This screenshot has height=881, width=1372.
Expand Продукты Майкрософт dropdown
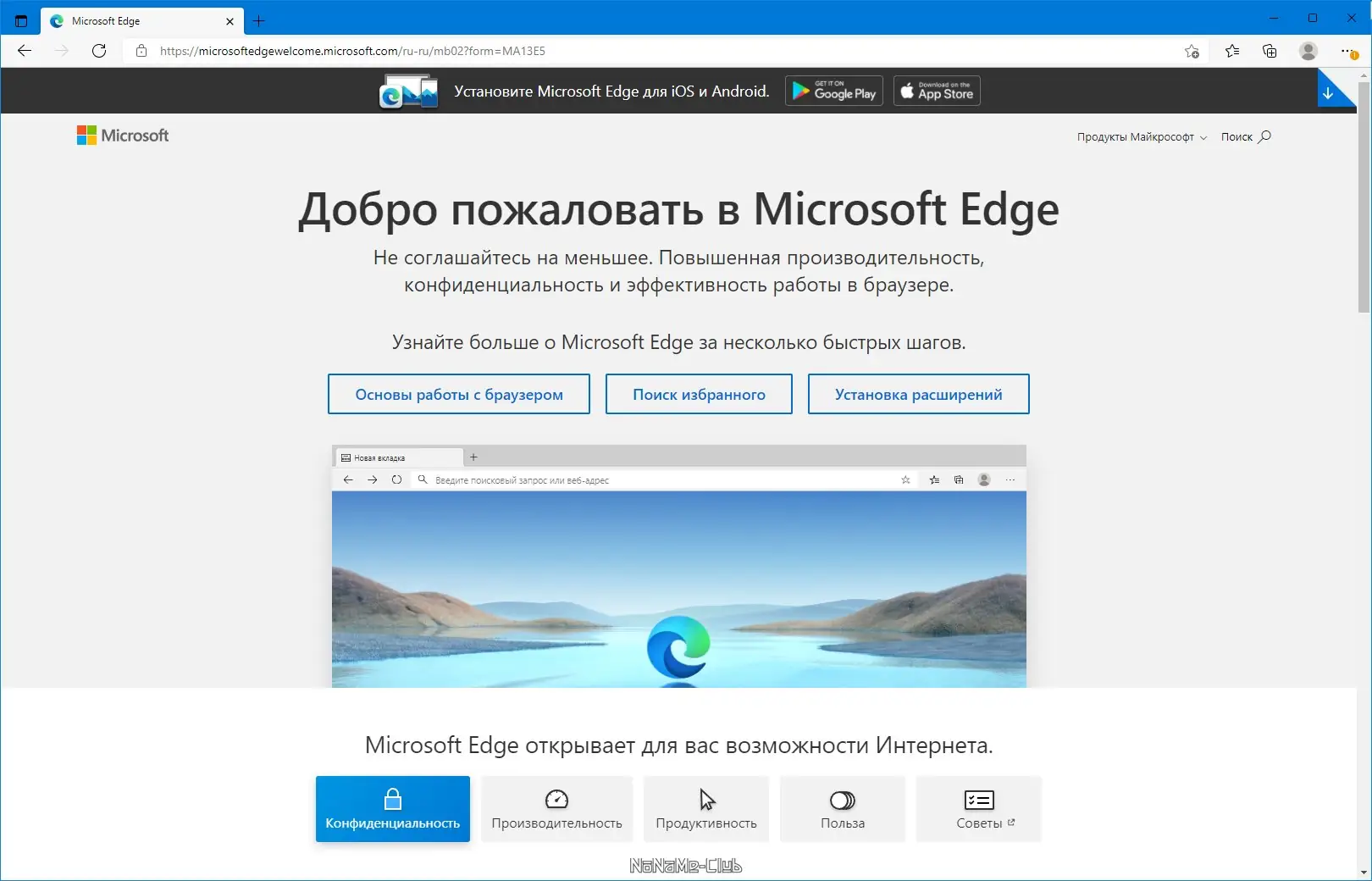[1142, 137]
